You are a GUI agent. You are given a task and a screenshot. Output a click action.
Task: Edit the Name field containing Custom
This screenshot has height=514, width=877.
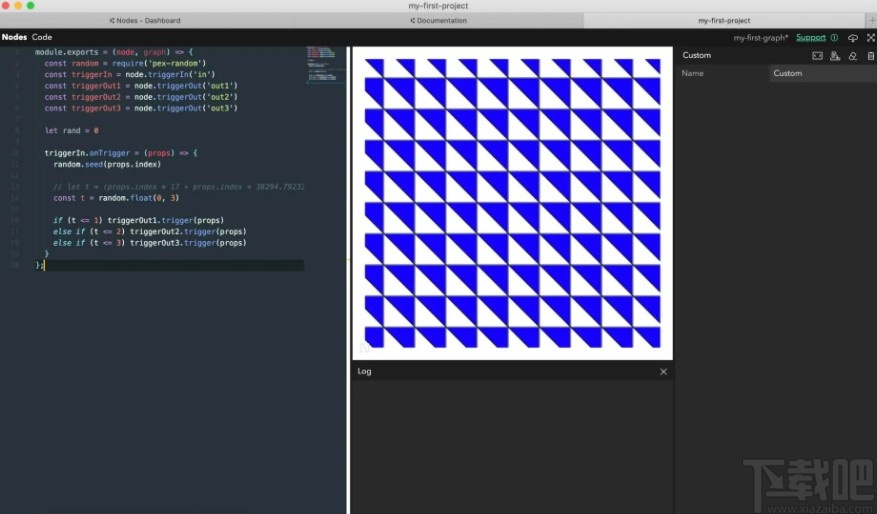click(x=823, y=73)
